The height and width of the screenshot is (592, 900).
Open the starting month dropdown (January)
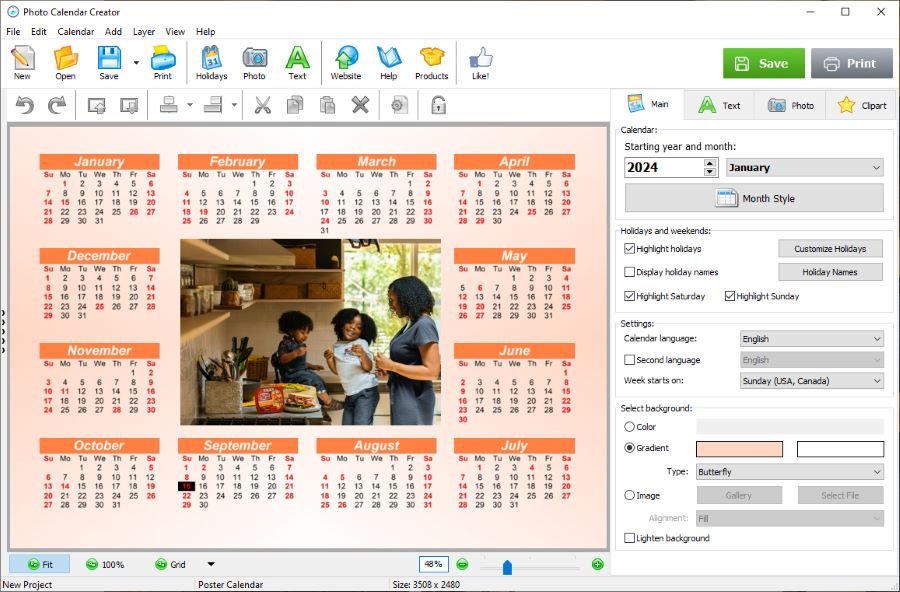[805, 168]
